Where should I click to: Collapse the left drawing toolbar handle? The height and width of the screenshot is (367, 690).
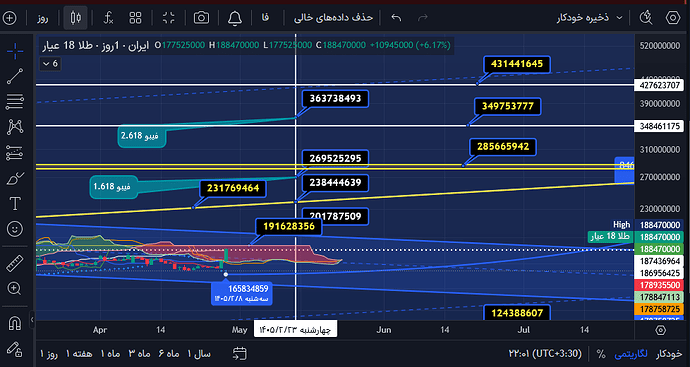click(x=32, y=320)
